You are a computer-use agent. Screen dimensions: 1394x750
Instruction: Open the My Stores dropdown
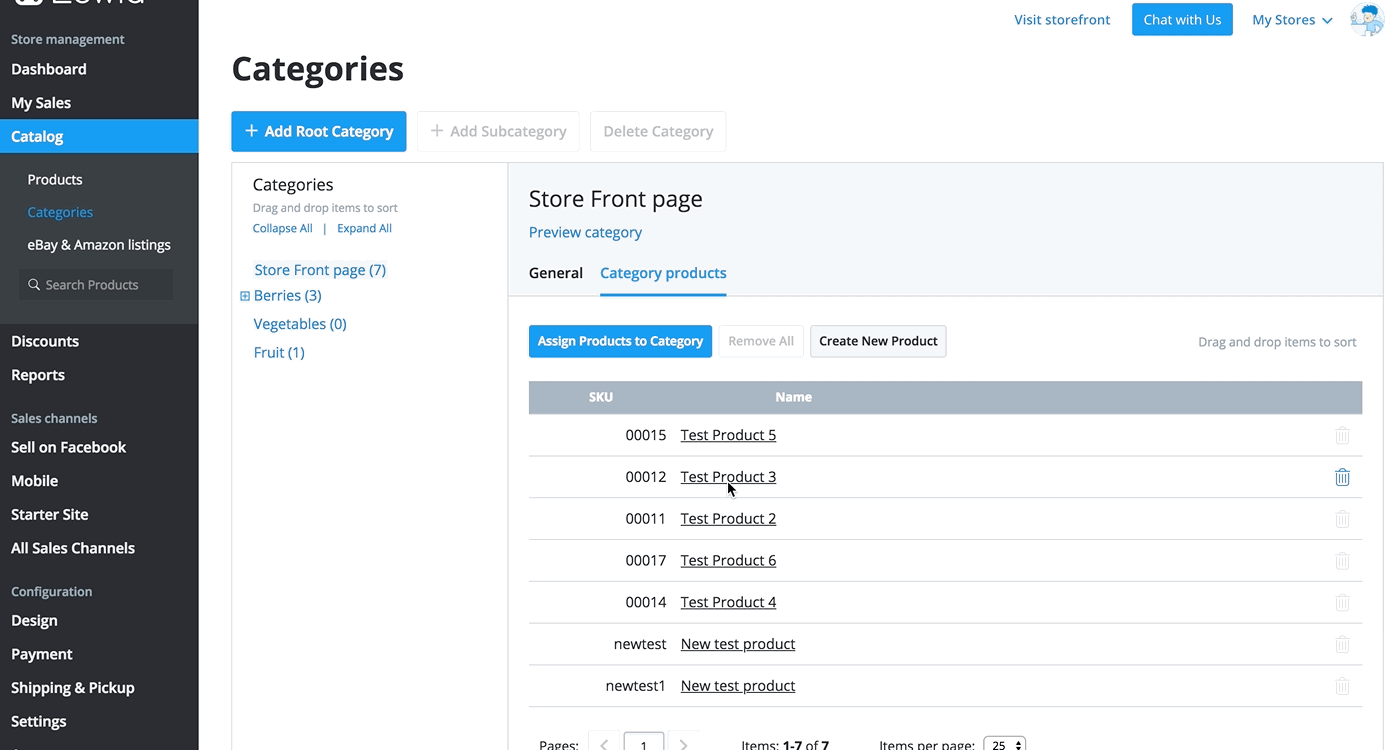pos(1291,20)
